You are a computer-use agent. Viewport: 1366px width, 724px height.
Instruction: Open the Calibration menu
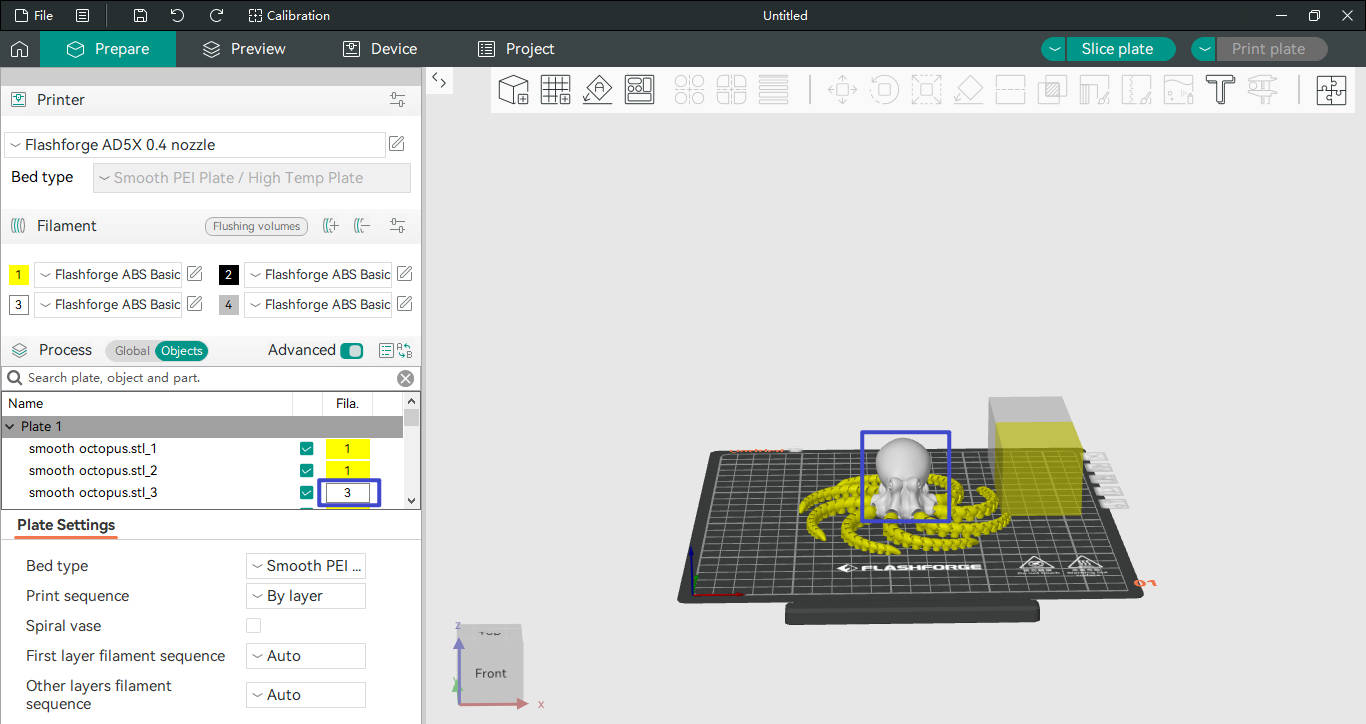coord(289,15)
